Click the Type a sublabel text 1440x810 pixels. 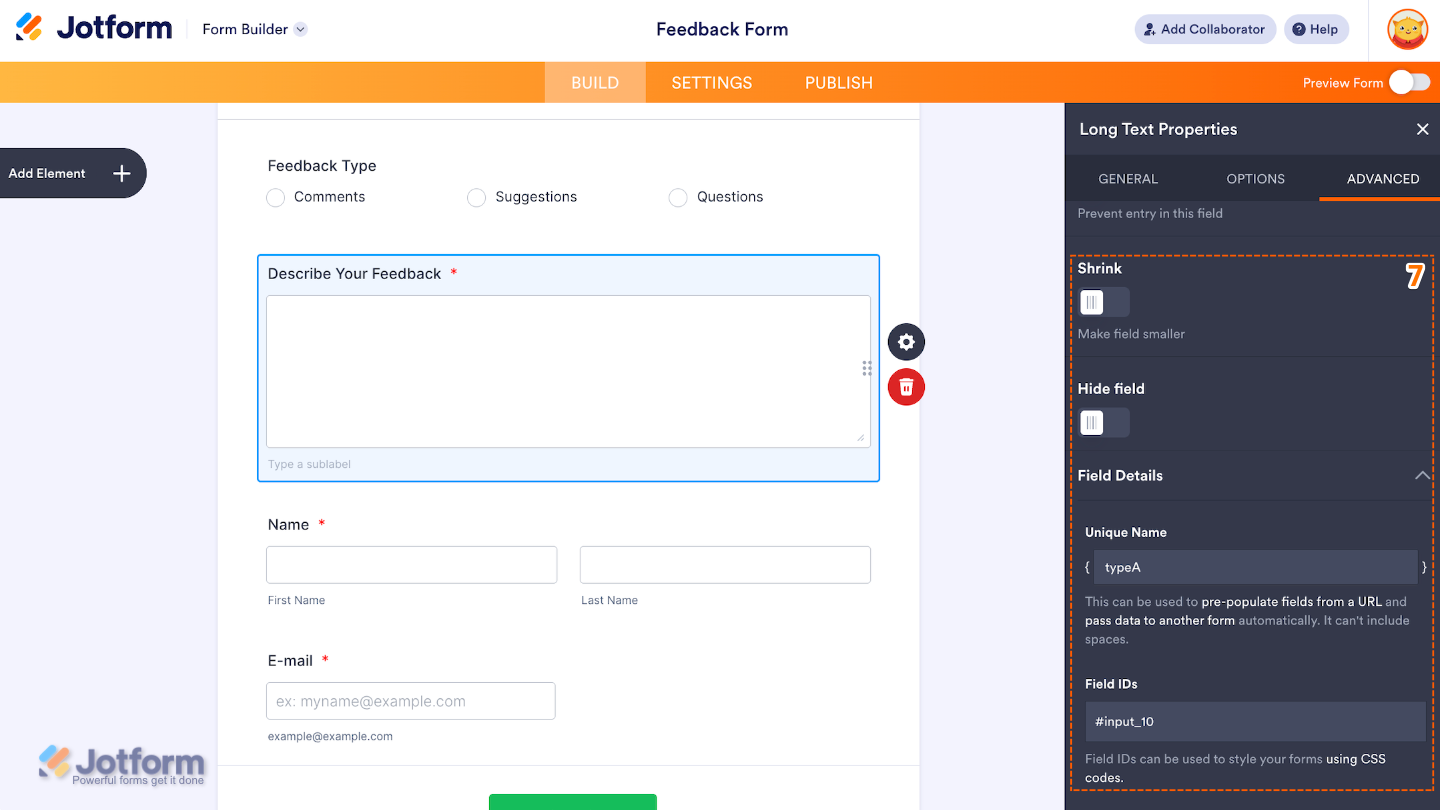pyautogui.click(x=309, y=464)
